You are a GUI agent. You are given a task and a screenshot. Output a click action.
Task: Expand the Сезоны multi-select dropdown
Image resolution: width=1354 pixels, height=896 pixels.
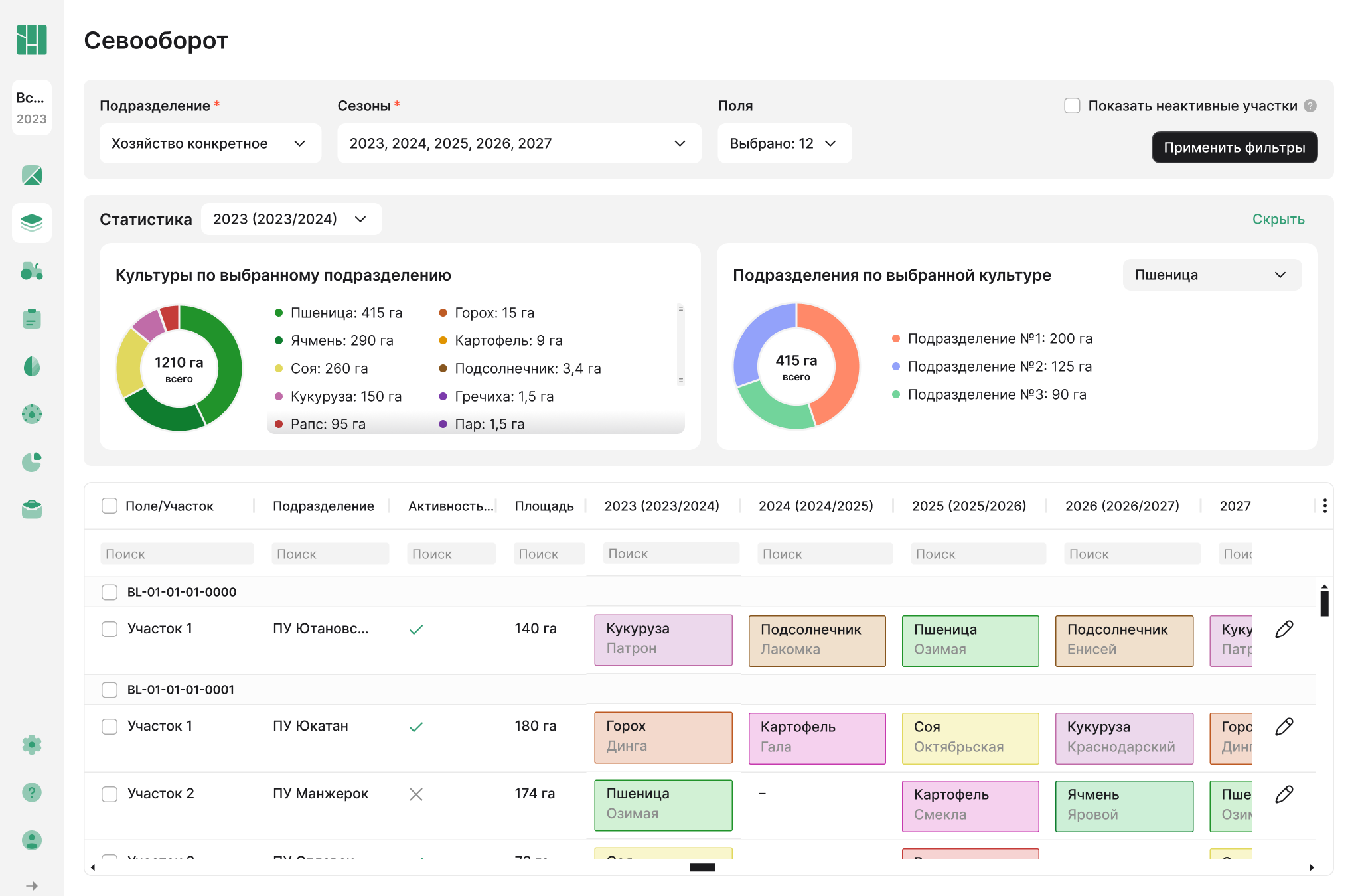point(518,143)
